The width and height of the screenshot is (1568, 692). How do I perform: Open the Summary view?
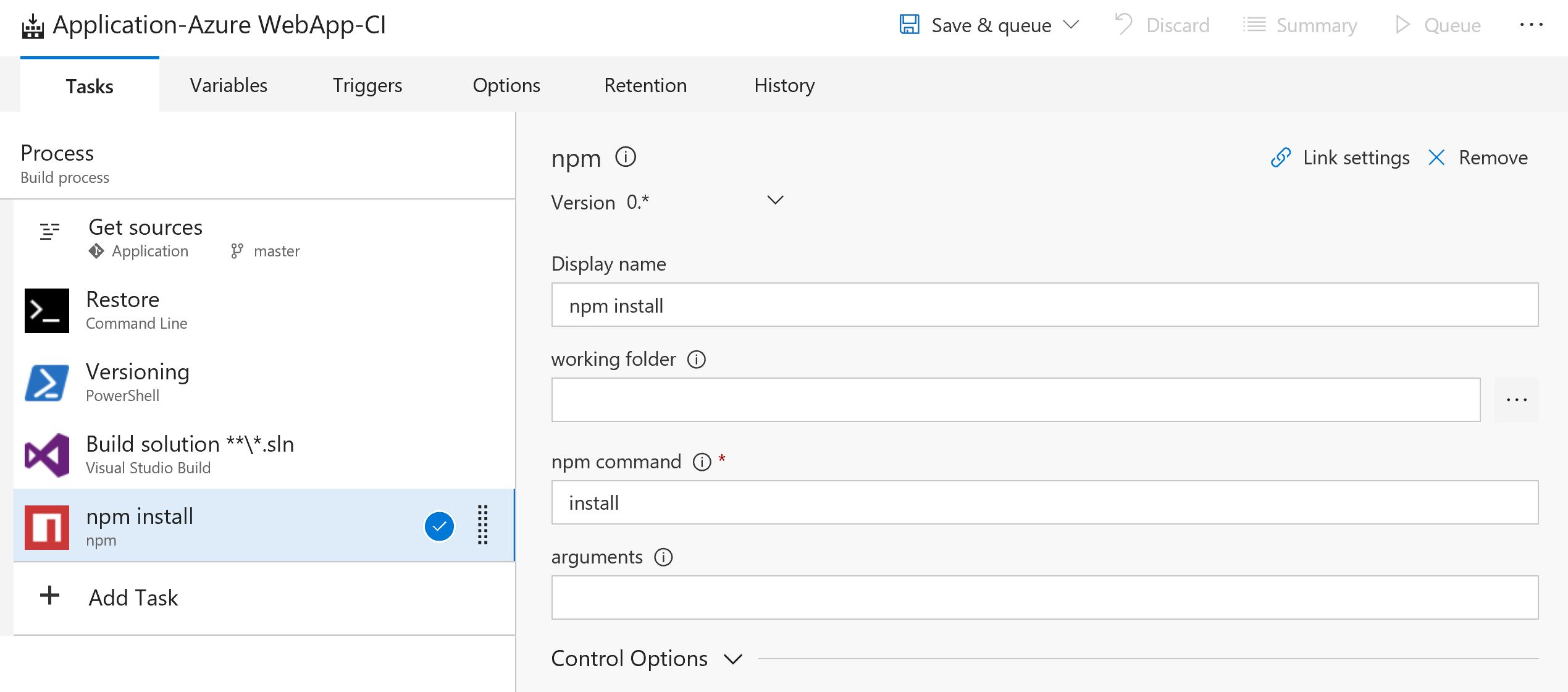[1316, 25]
